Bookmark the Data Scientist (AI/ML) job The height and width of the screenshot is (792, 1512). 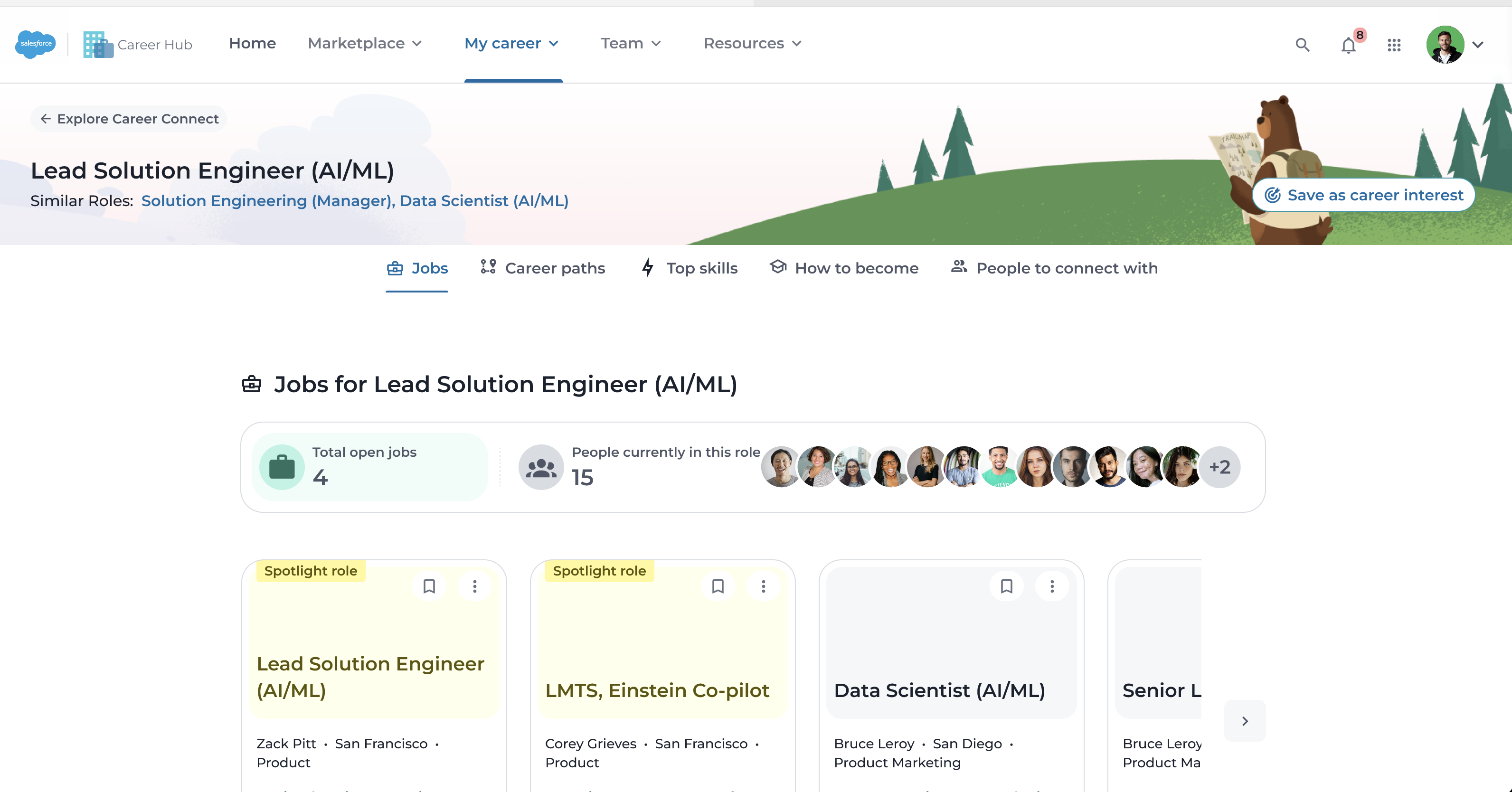click(1006, 586)
